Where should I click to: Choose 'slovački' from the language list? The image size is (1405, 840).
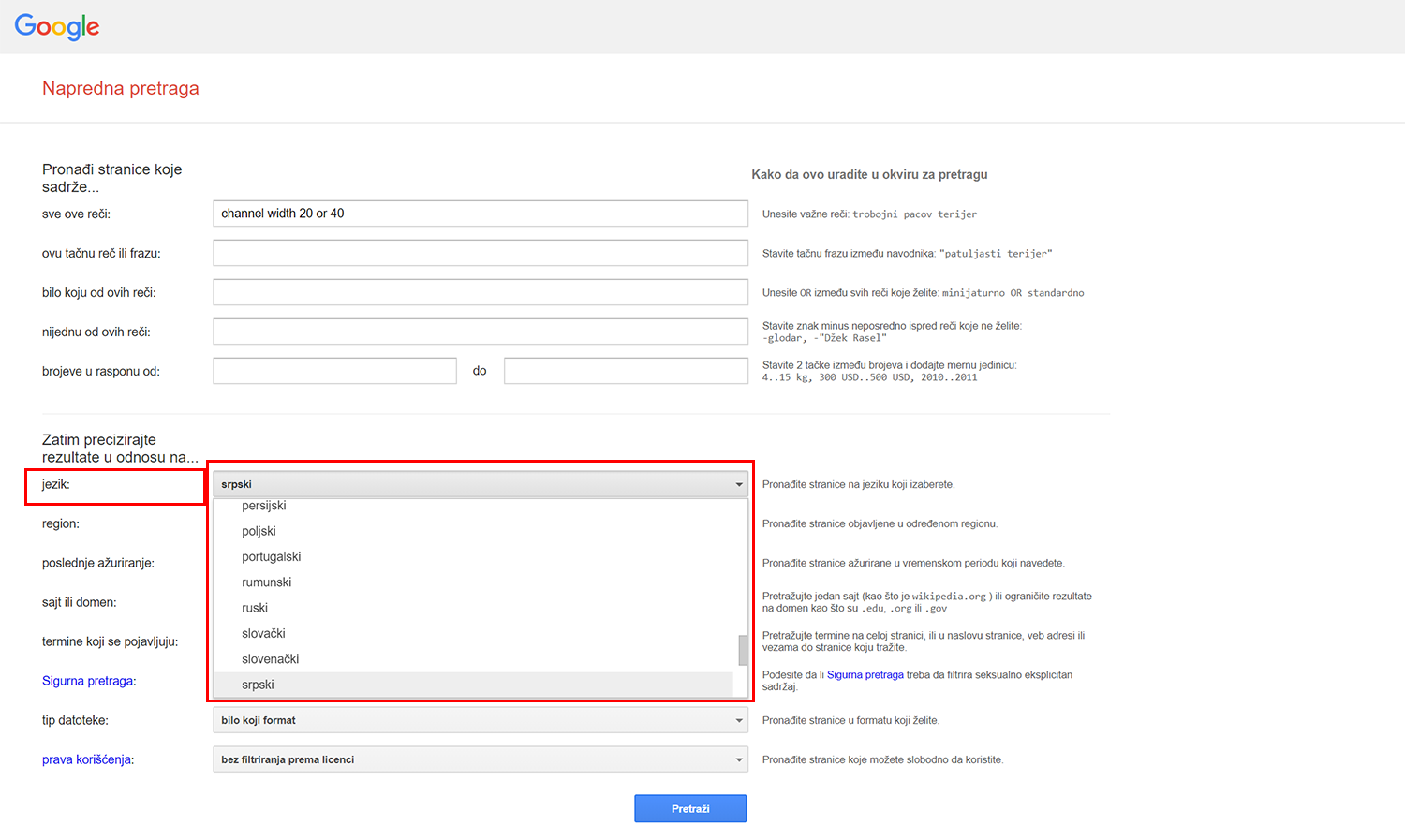tap(473, 633)
